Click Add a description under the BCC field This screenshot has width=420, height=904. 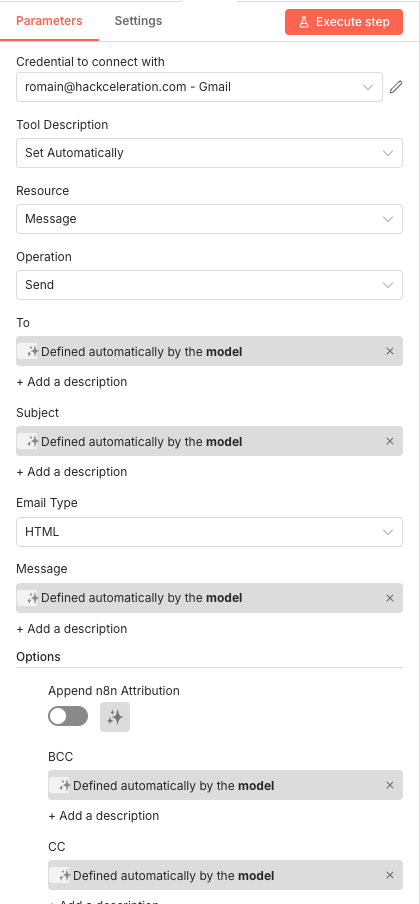(104, 816)
